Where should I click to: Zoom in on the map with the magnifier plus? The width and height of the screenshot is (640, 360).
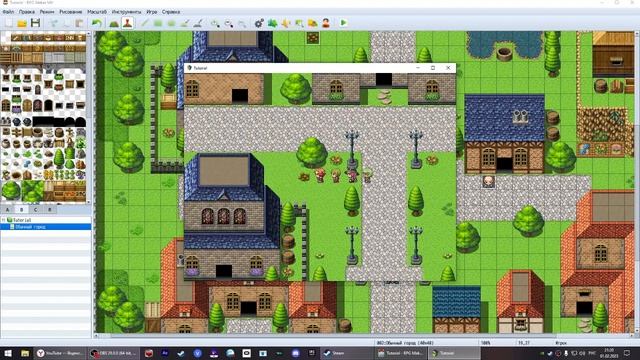pyautogui.click(x=215, y=23)
